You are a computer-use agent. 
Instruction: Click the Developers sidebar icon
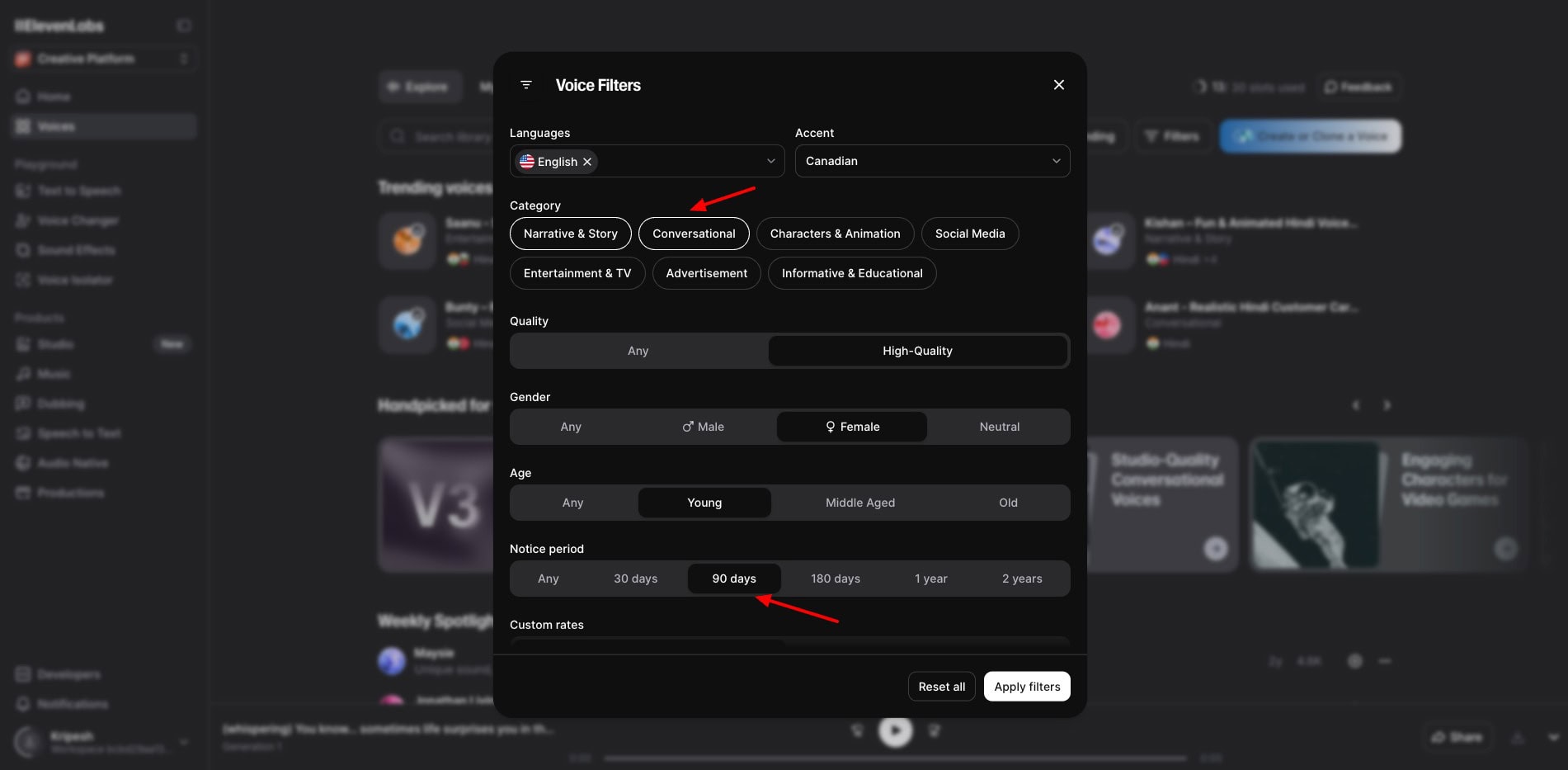point(23,674)
